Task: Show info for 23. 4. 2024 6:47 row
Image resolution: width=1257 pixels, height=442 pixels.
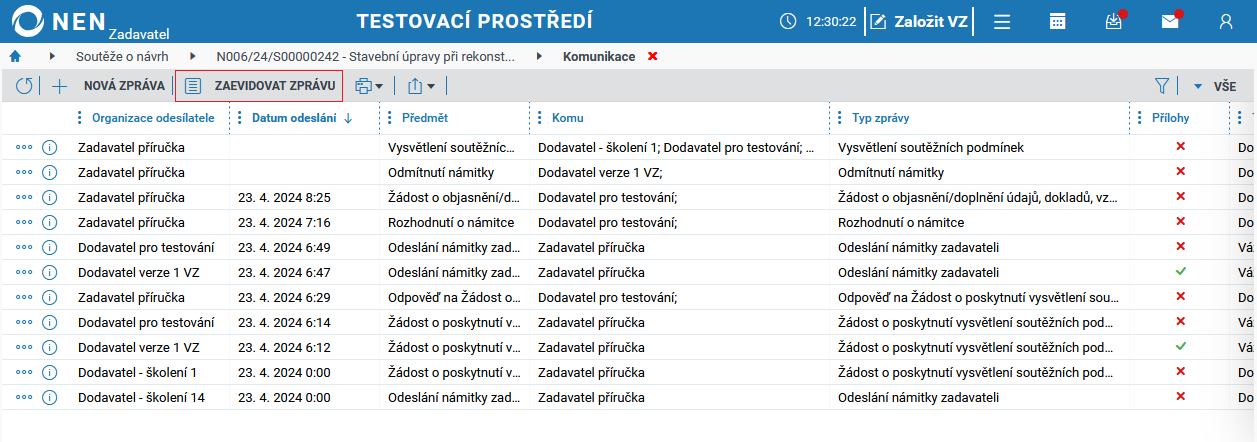Action: [x=50, y=272]
